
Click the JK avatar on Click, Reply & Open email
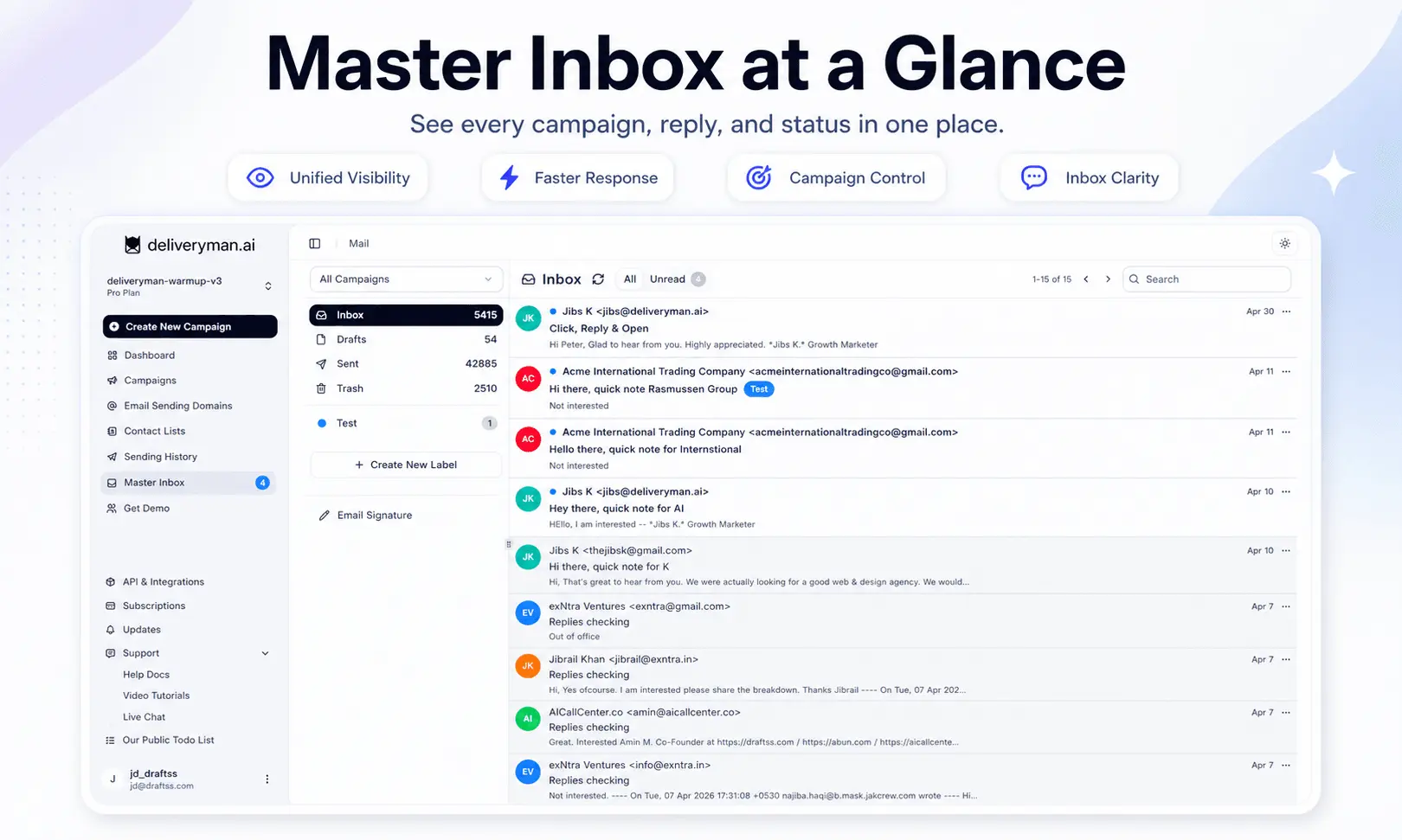pos(528,318)
